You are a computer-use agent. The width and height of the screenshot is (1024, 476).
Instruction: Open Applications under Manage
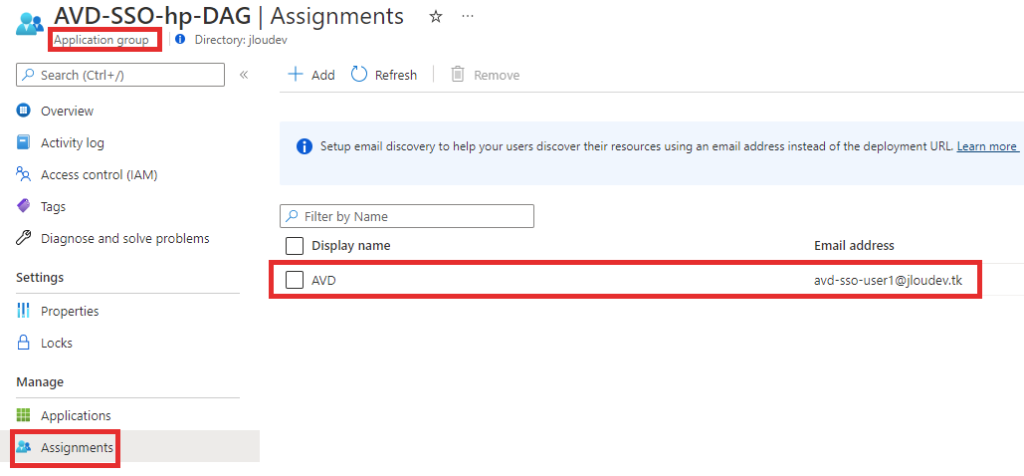(x=76, y=415)
